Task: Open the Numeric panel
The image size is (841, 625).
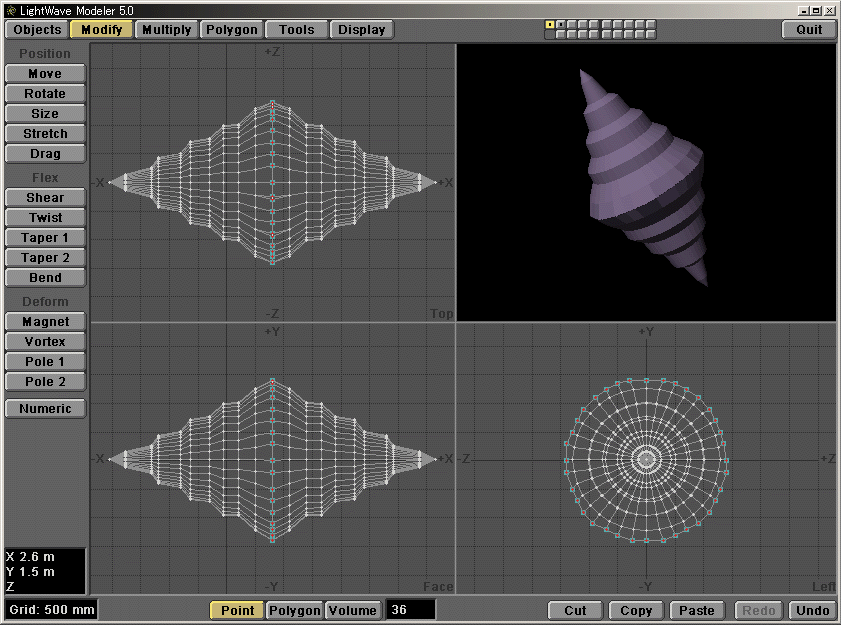Action: pos(44,408)
